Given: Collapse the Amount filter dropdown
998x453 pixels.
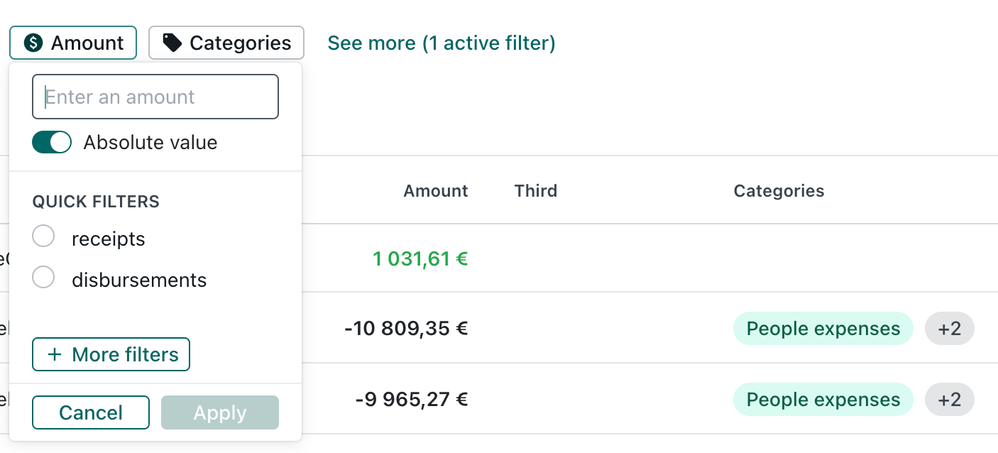Looking at the screenshot, I should [x=73, y=43].
